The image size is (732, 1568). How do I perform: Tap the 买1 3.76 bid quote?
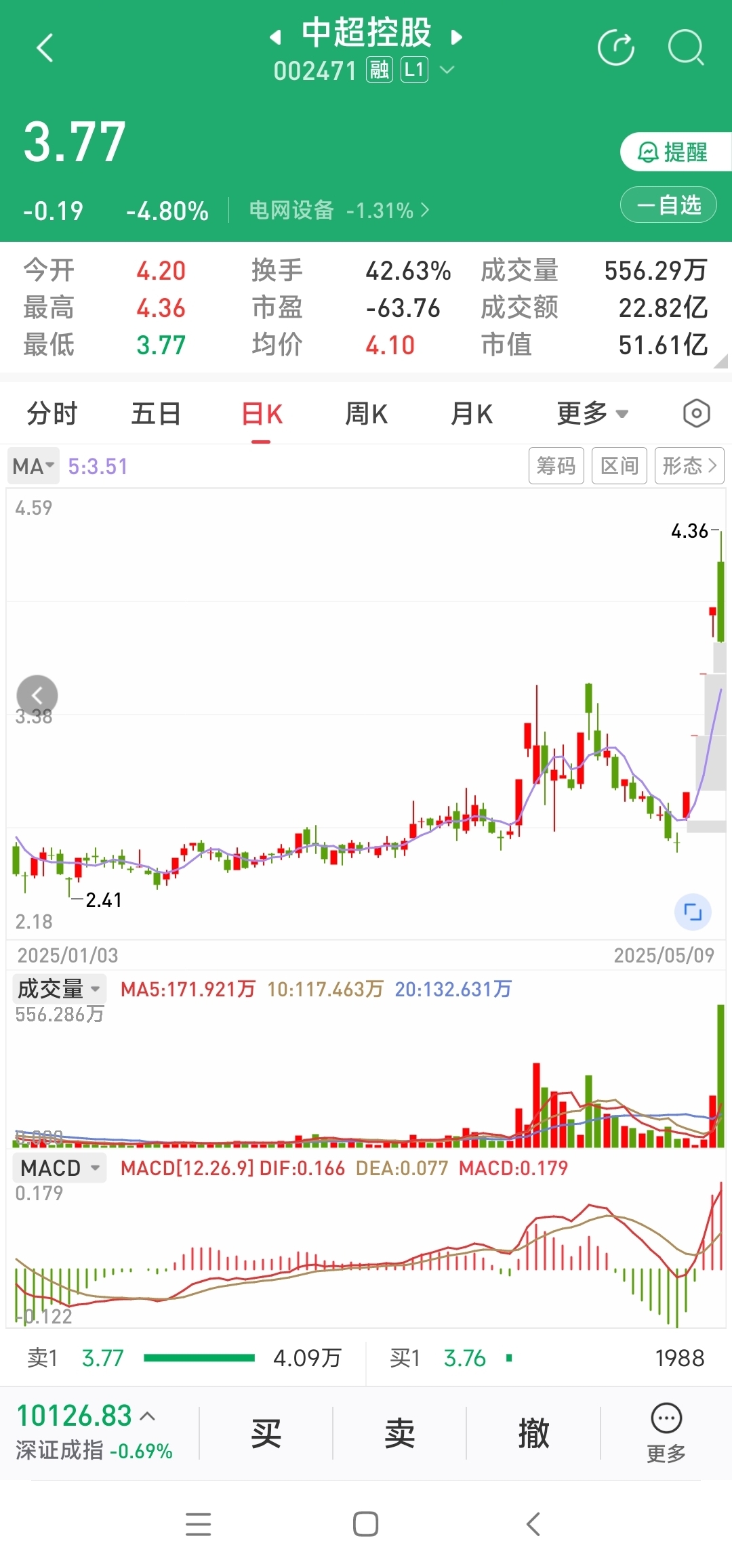pyautogui.click(x=547, y=1357)
